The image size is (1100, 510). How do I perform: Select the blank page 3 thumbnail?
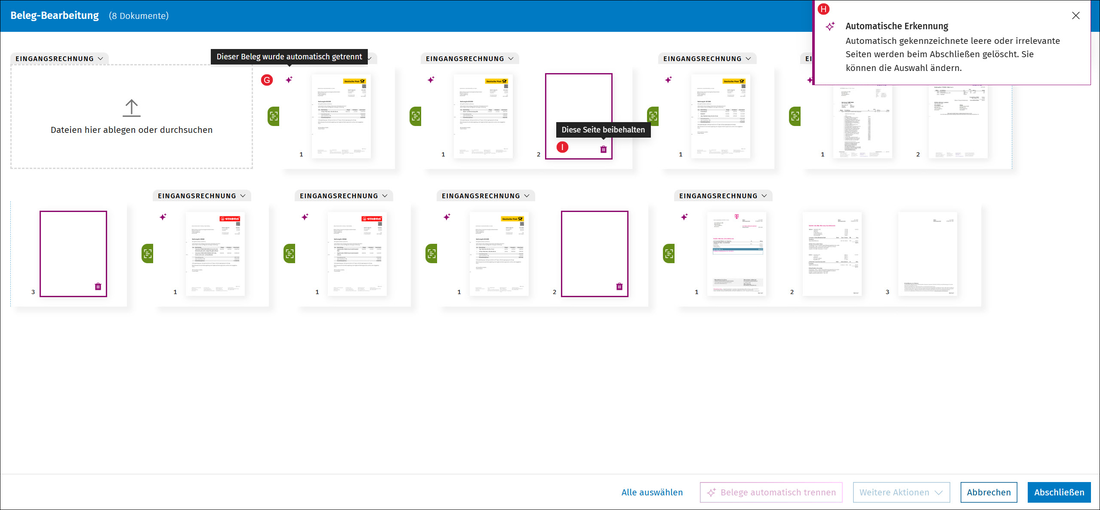73,254
